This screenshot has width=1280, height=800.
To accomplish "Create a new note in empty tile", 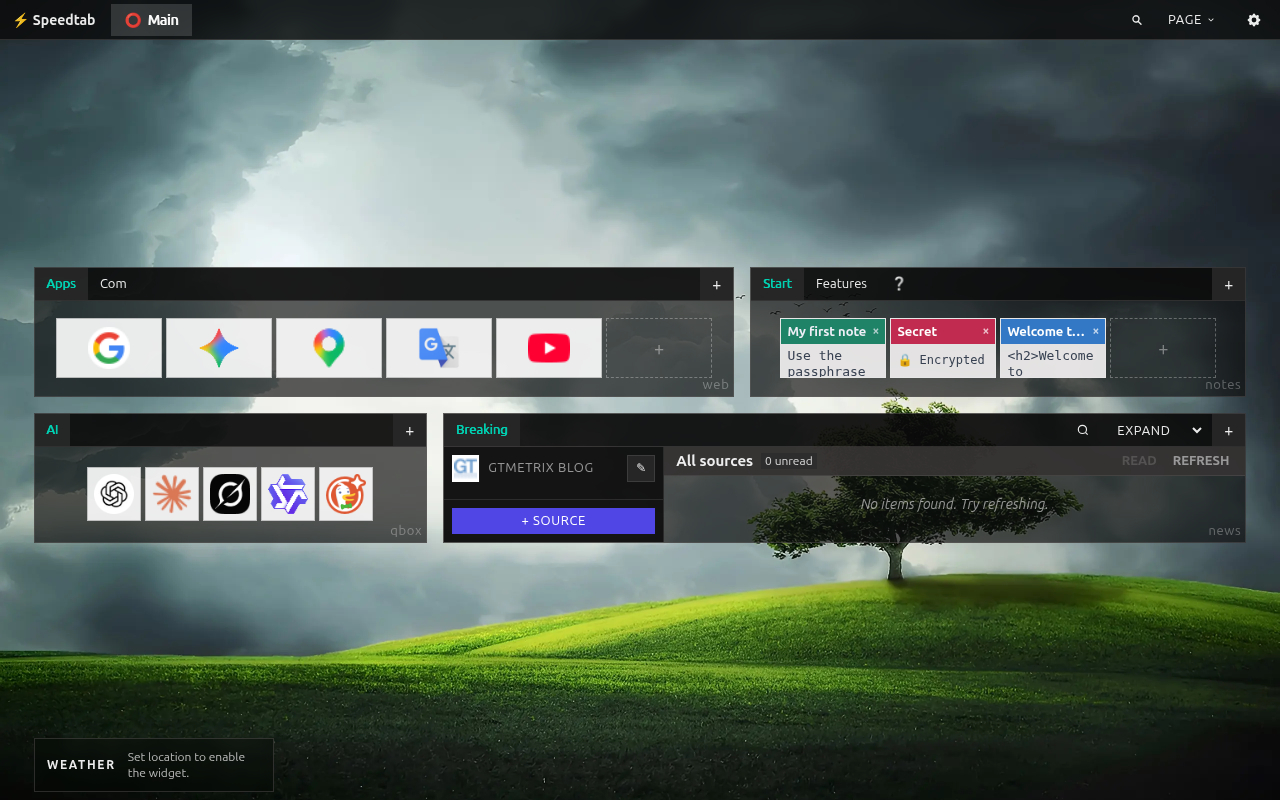I will 1163,348.
